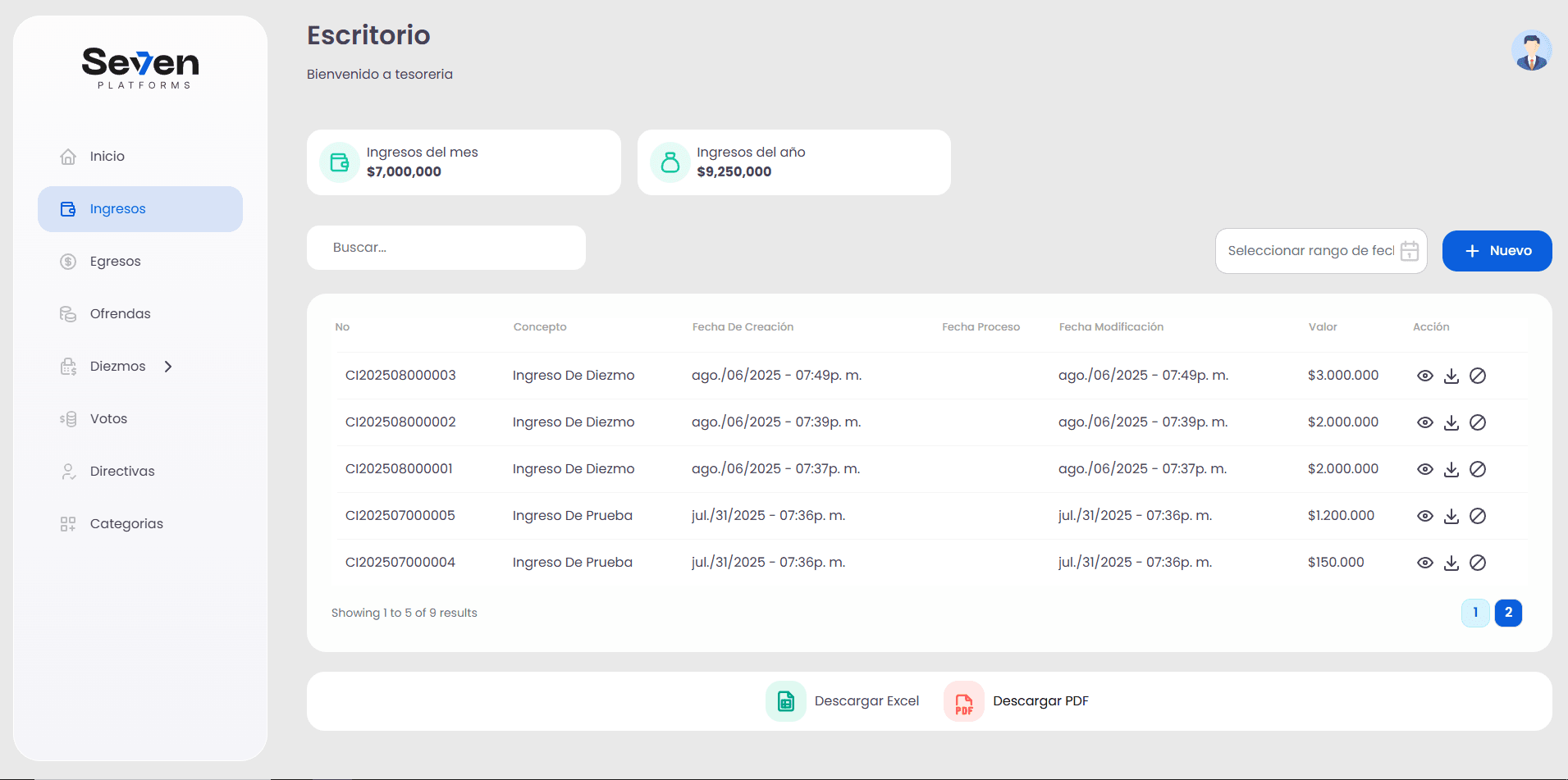Click the home icon beside Inicio
Image resolution: width=1568 pixels, height=780 pixels.
[x=68, y=157]
